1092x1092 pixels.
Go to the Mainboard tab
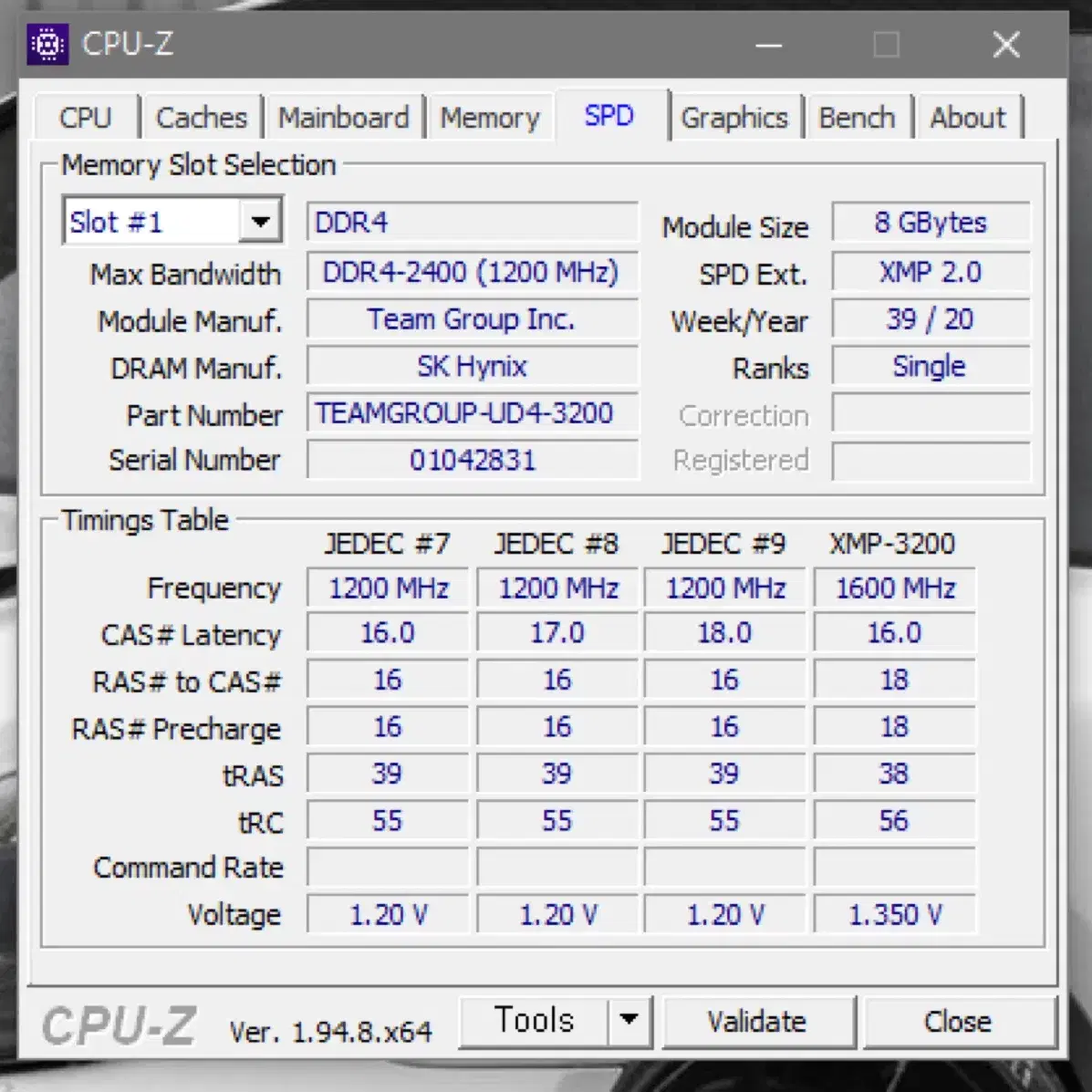(x=344, y=118)
